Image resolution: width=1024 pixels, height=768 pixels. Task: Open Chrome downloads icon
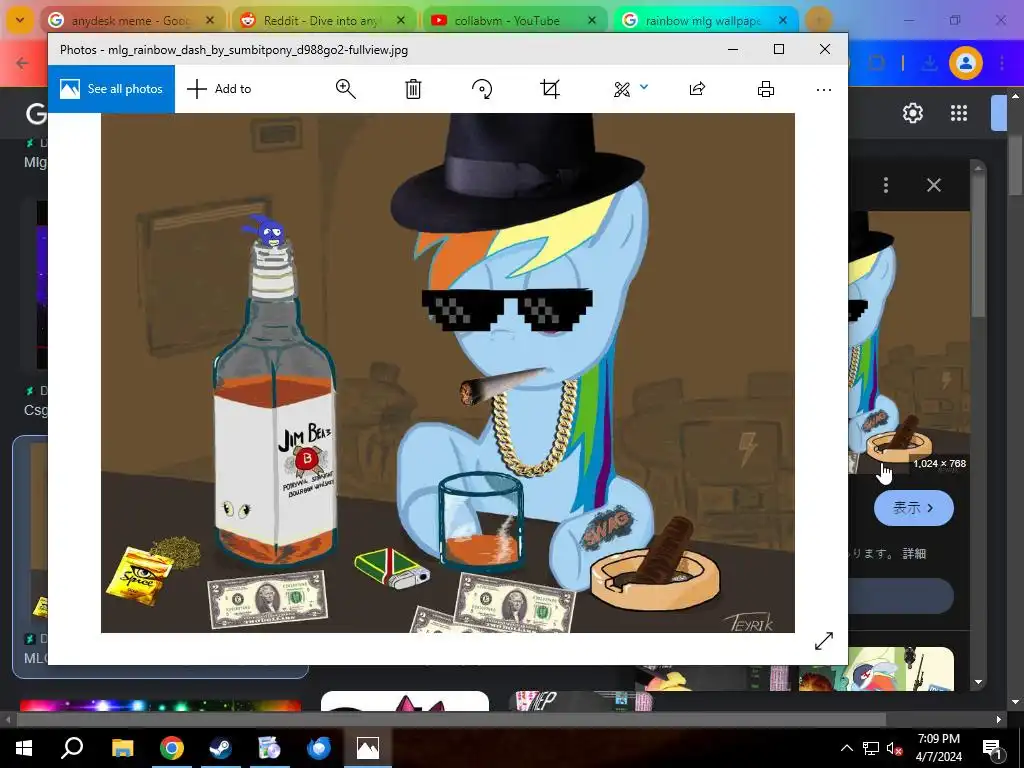point(929,63)
